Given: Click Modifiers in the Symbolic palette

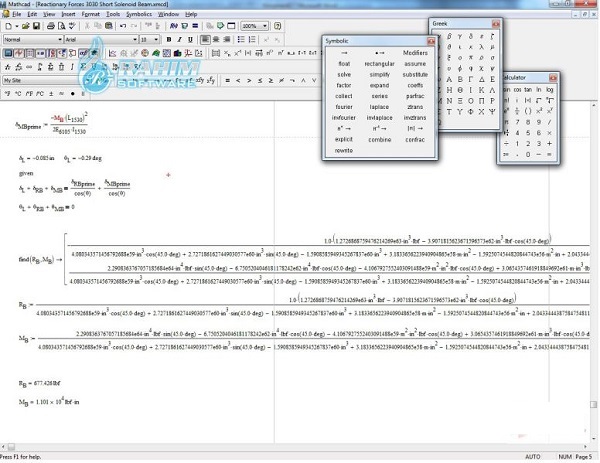Looking at the screenshot, I should (415, 53).
